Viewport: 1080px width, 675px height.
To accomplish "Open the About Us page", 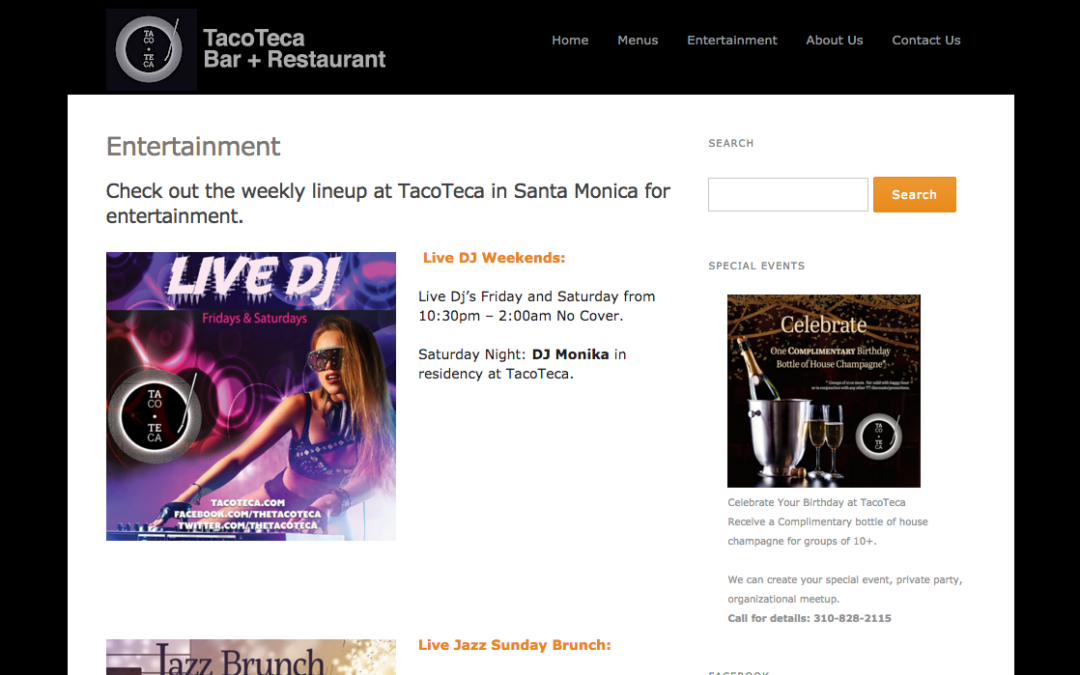I will [x=834, y=40].
